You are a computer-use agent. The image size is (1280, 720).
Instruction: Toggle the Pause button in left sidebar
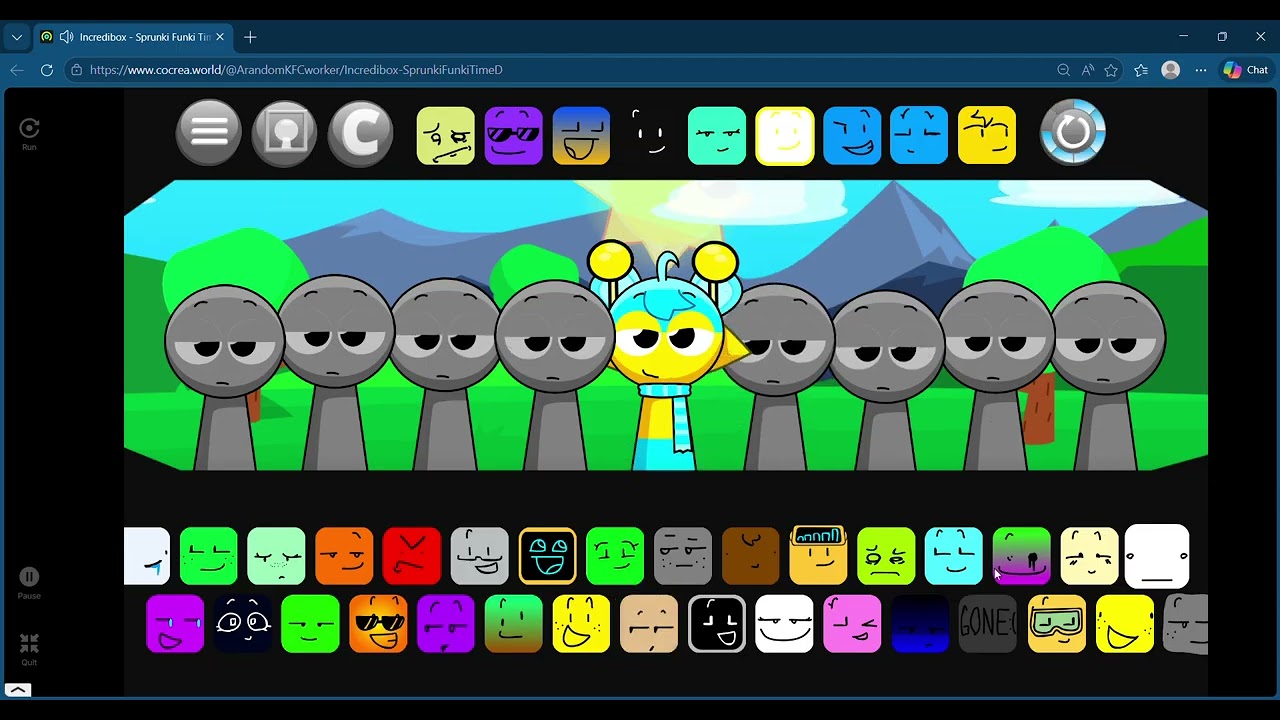click(x=29, y=583)
